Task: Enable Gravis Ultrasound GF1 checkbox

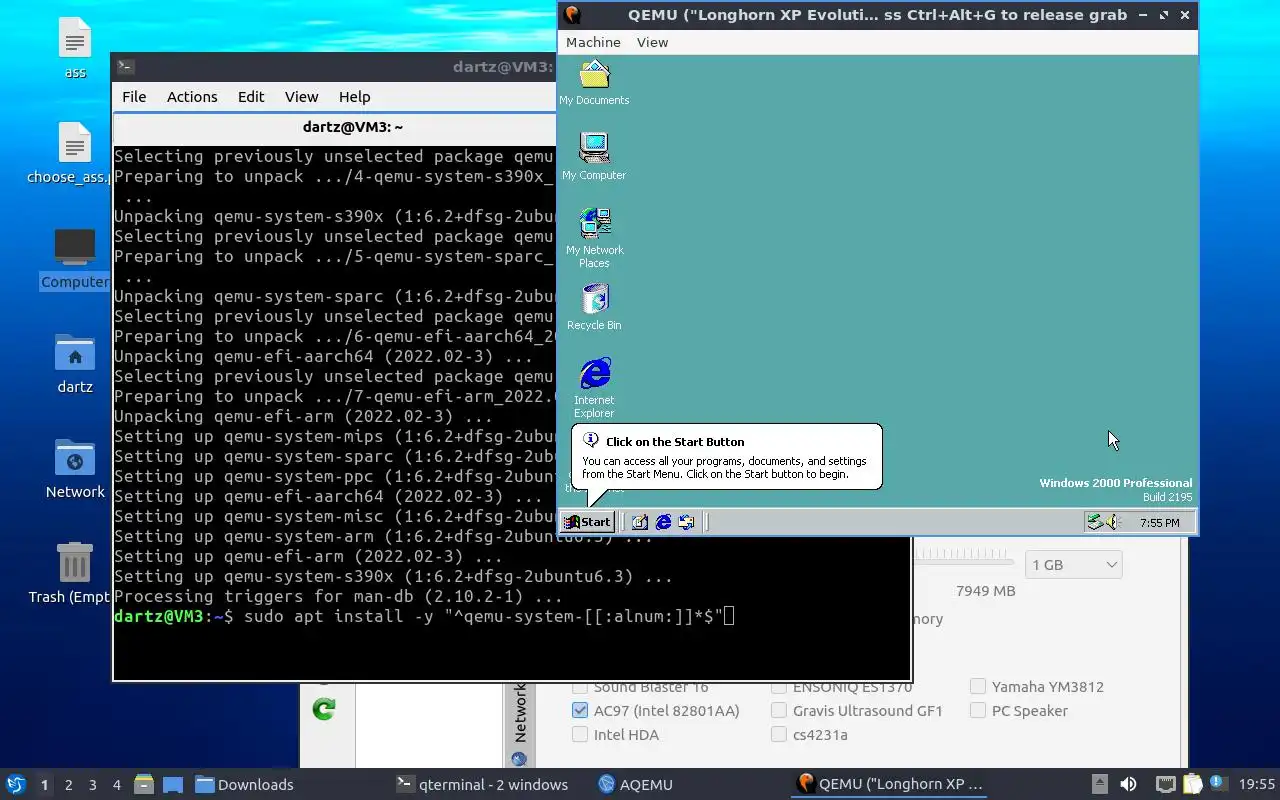Action: click(x=779, y=711)
